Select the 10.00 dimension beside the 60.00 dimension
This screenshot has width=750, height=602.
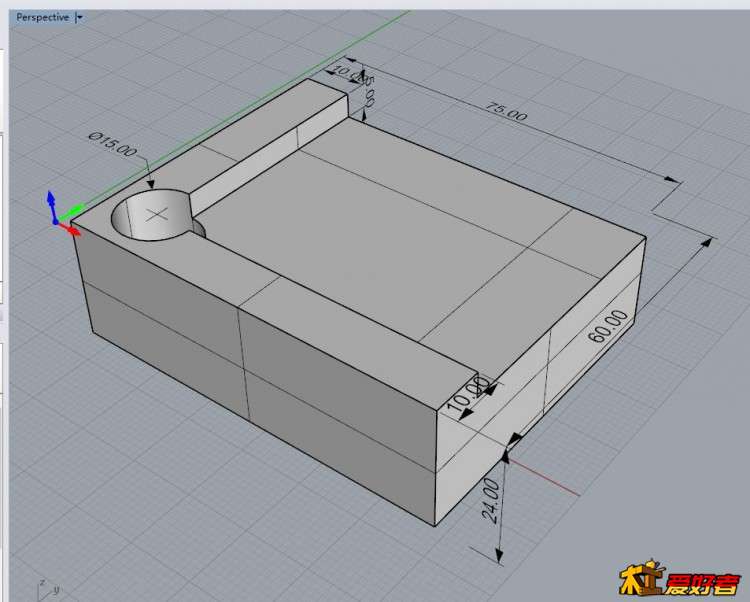(467, 394)
